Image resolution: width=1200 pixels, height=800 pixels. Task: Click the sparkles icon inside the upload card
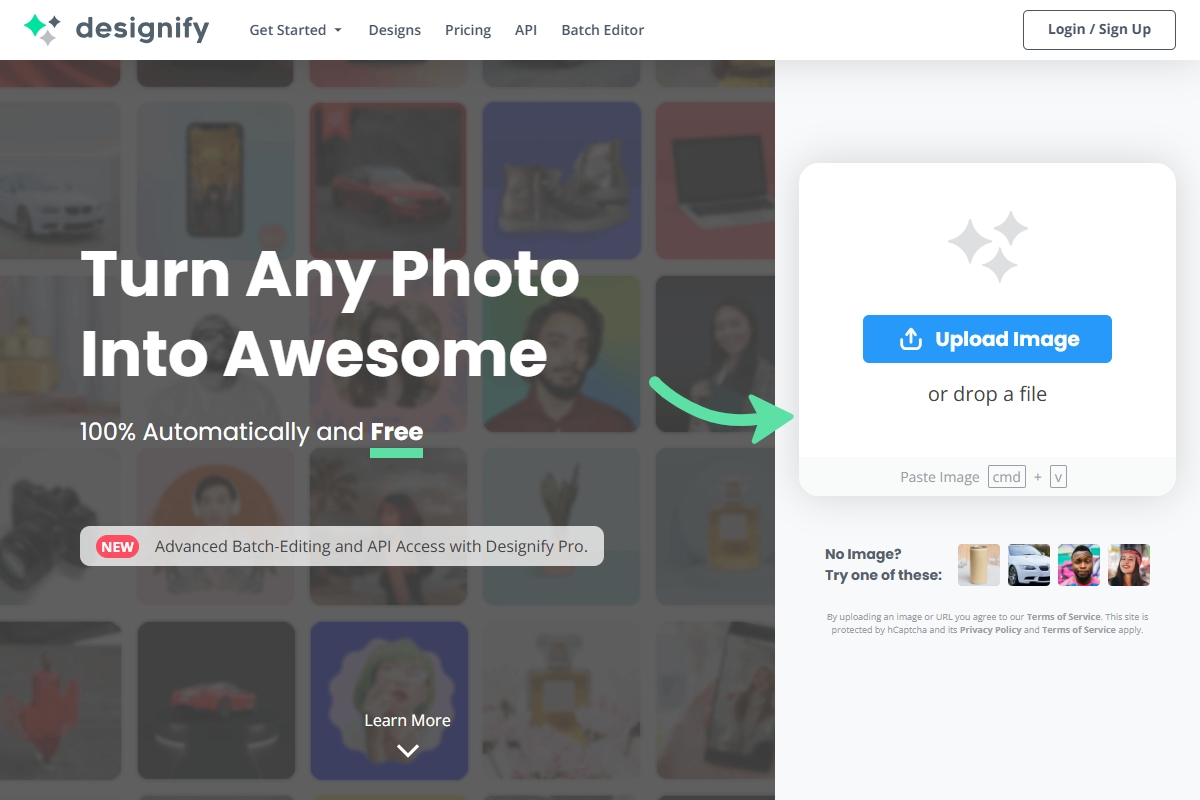(986, 243)
